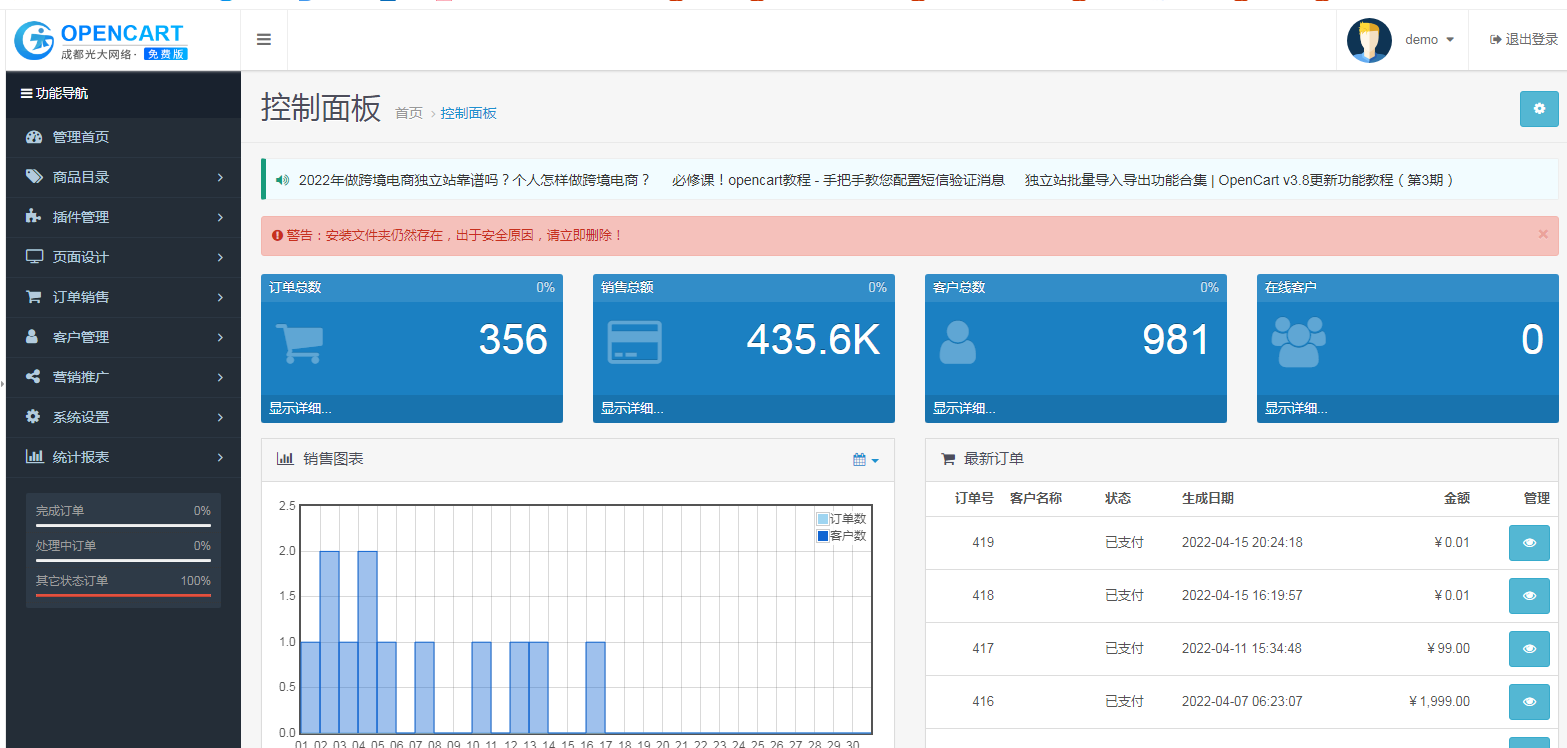The image size is (1567, 748).
Task: Open the demo user dropdown
Action: tap(1429, 40)
